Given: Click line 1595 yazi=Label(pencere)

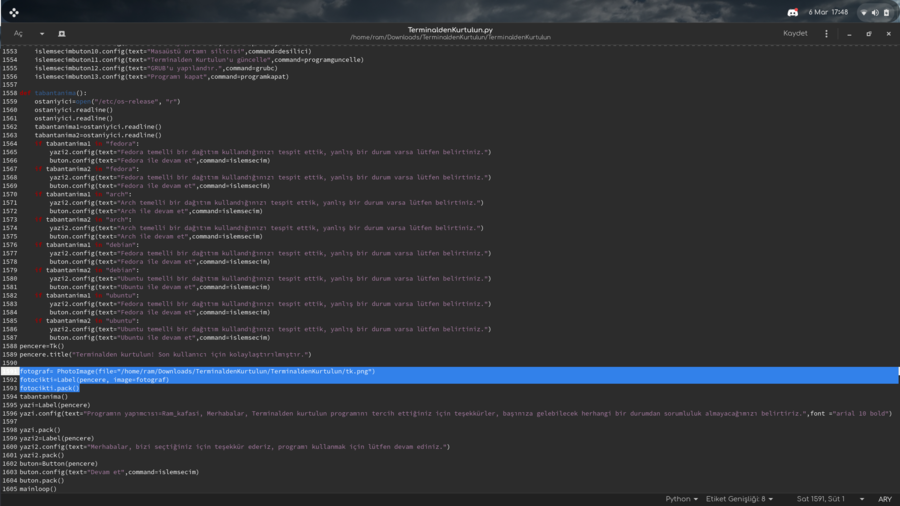Looking at the screenshot, I should pos(55,405).
